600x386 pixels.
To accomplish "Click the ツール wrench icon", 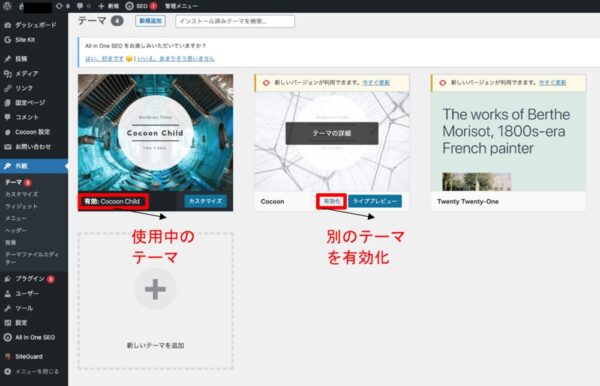I will tap(8, 308).
